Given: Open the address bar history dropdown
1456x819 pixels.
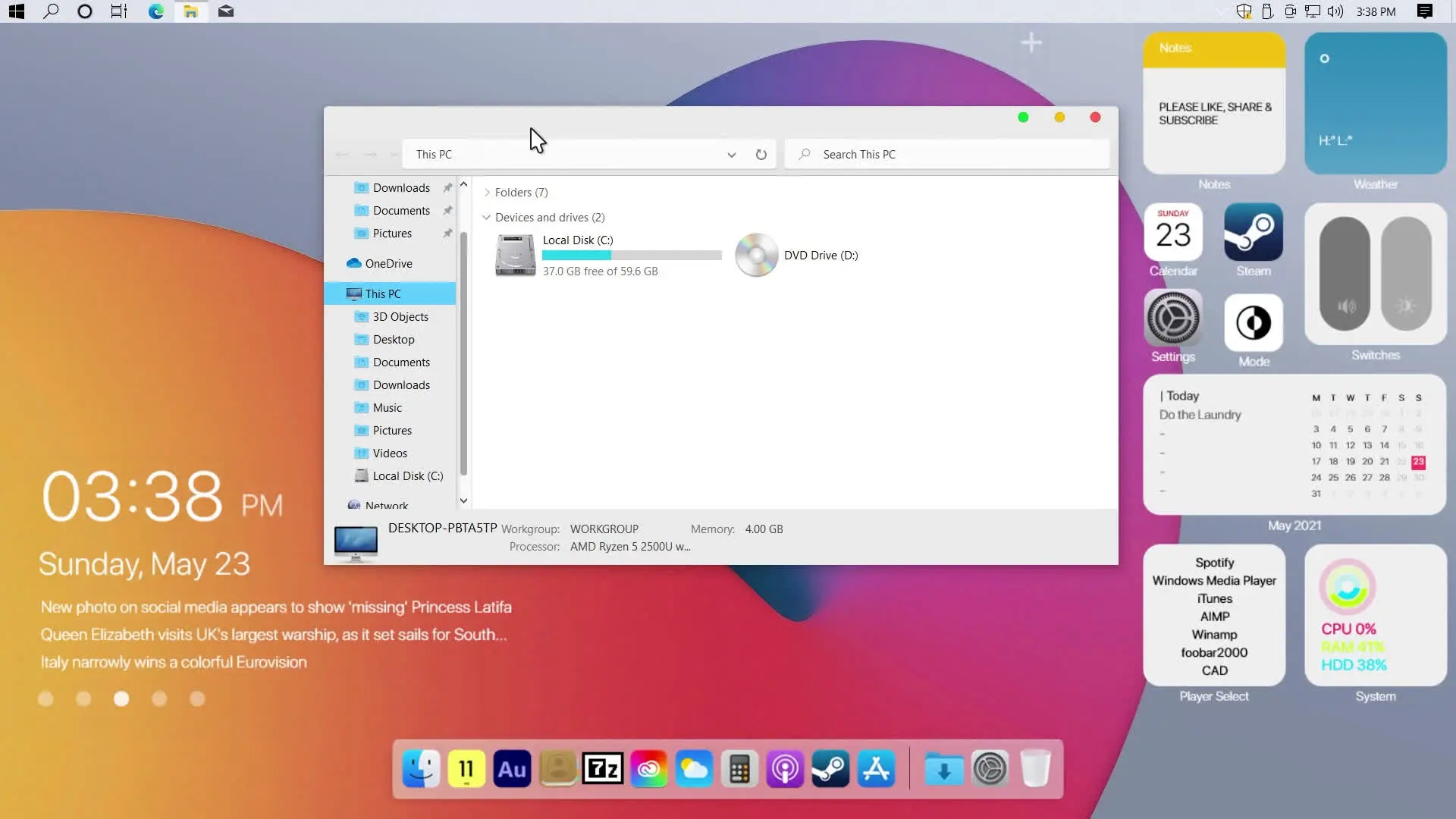Looking at the screenshot, I should pyautogui.click(x=731, y=155).
